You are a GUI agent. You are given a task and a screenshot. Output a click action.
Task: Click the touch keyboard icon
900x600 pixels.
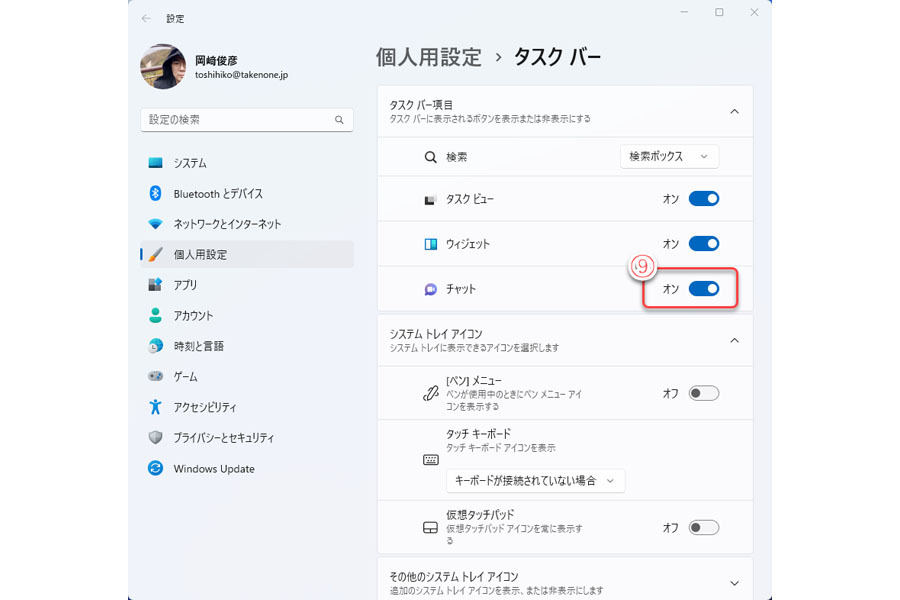(430, 459)
